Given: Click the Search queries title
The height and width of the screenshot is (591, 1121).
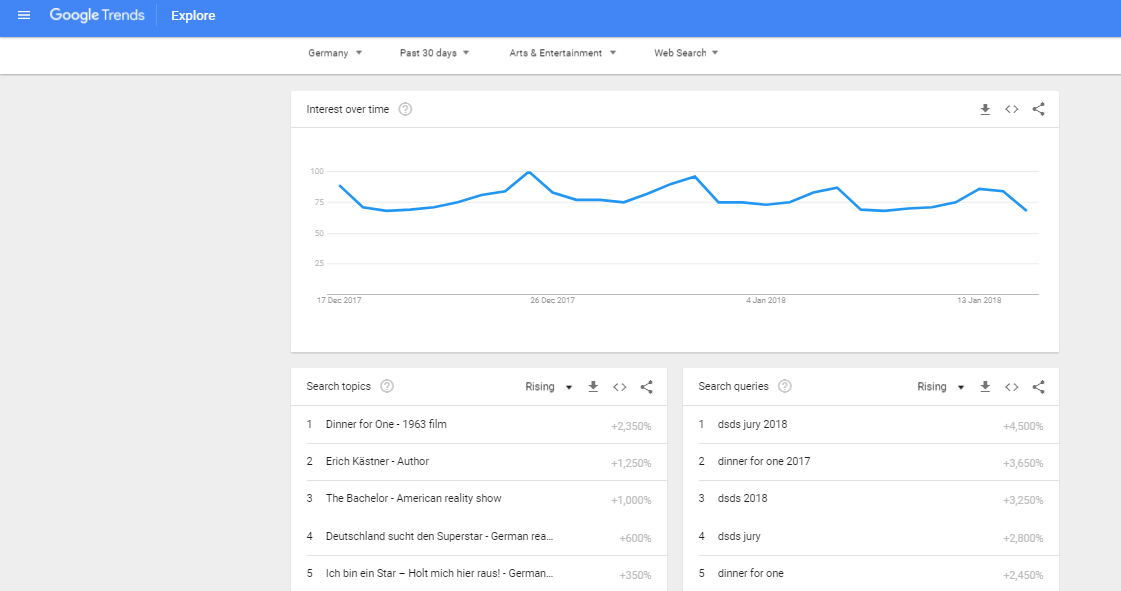Looking at the screenshot, I should 734,387.
